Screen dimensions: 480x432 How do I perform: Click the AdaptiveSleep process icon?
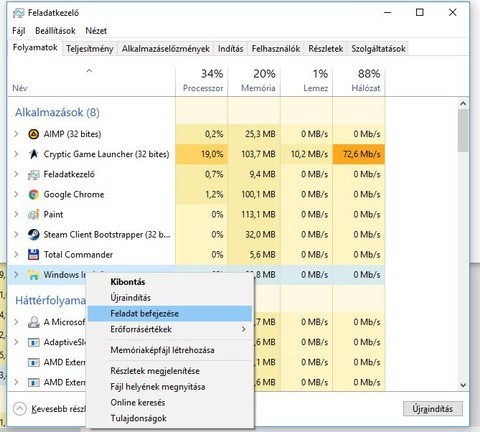(33, 342)
